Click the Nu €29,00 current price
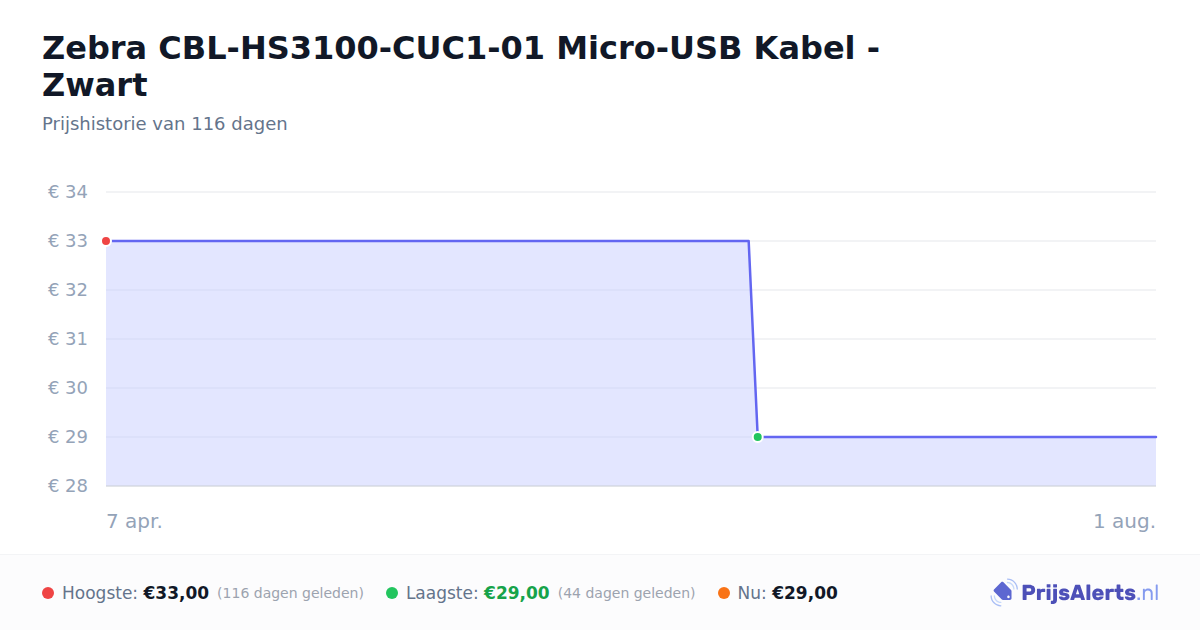Screen dimensions: 1200x630 (805, 593)
